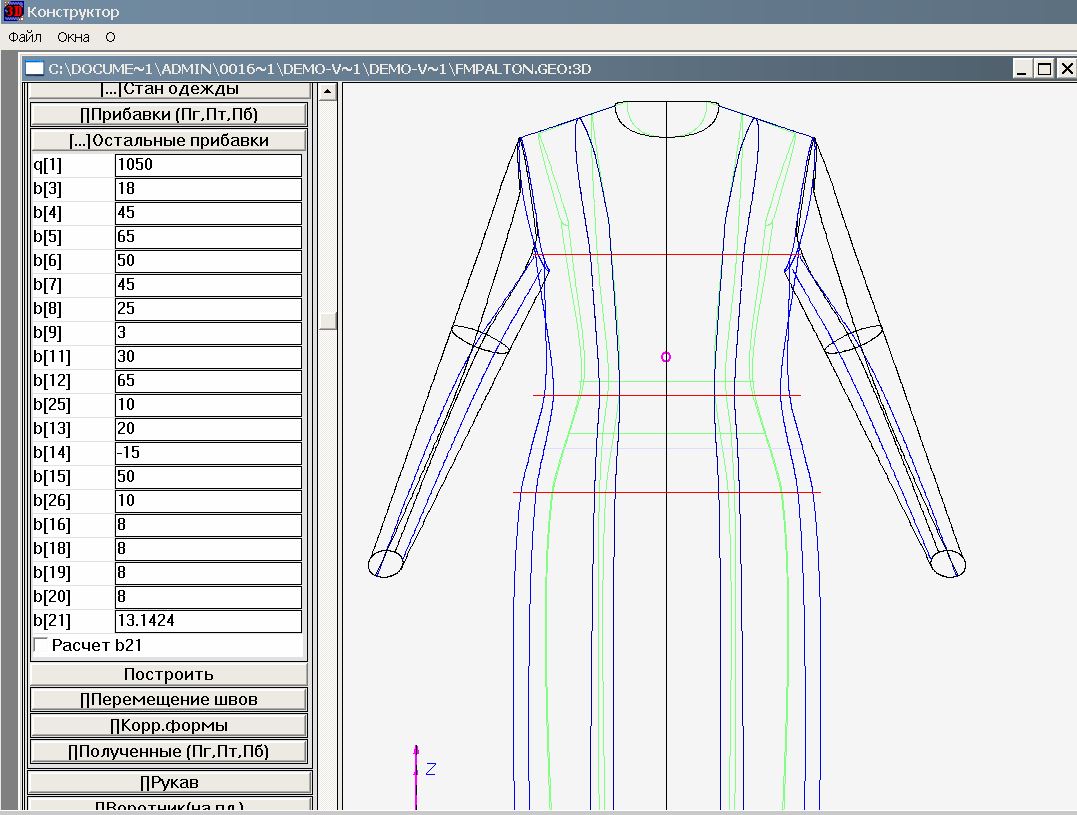Click the Полученные (Пг,Пт,Пб) button
The height and width of the screenshot is (815, 1077).
pos(168,751)
